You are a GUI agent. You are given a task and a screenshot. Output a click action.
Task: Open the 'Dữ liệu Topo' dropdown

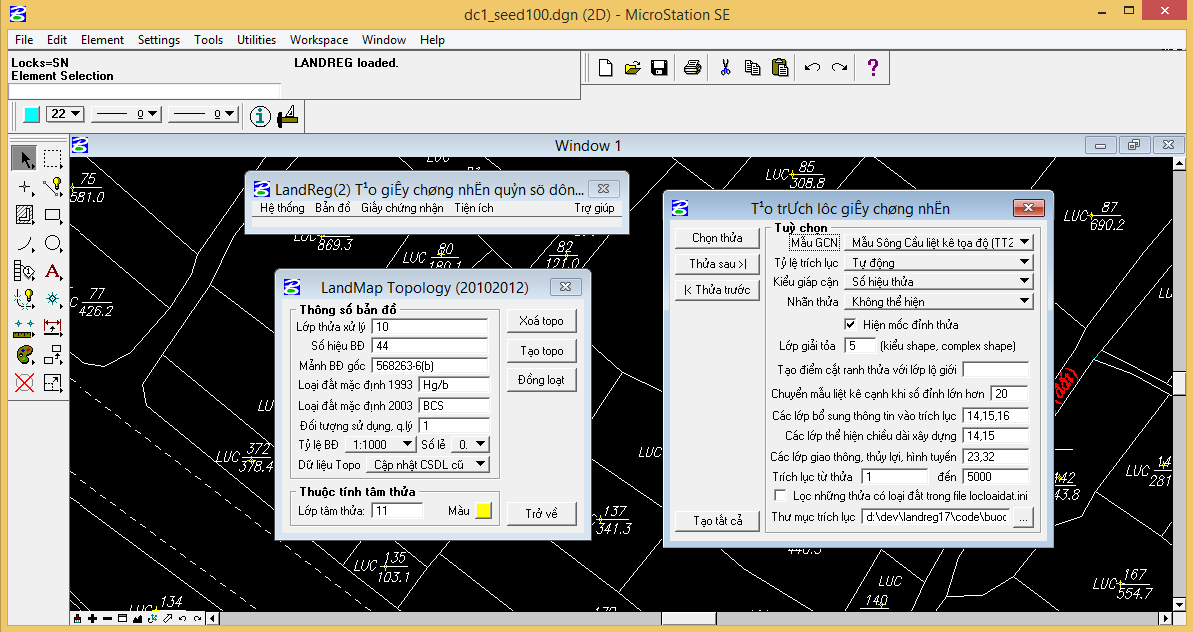click(428, 464)
